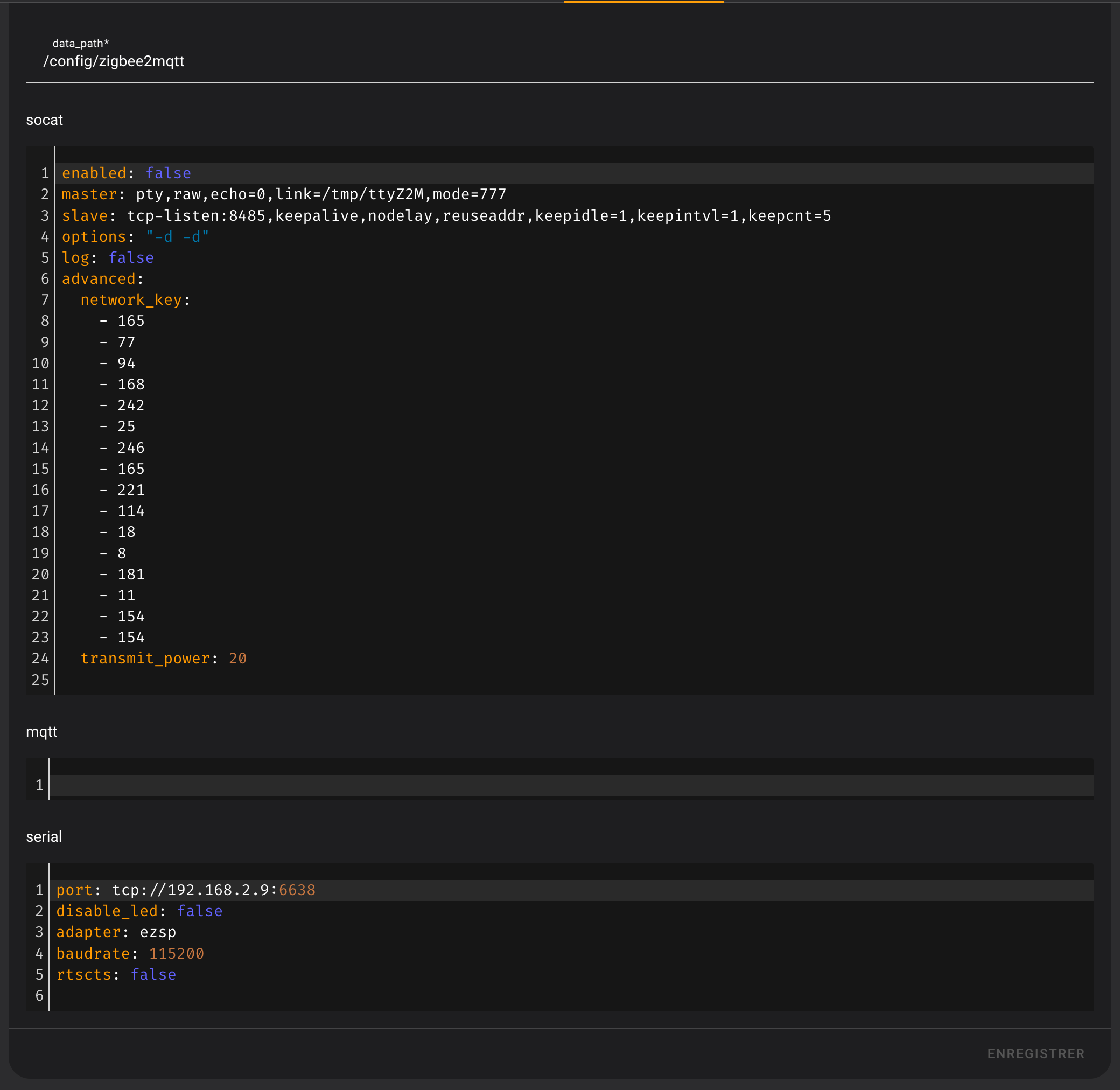Click the 'serial' section label

click(x=44, y=837)
